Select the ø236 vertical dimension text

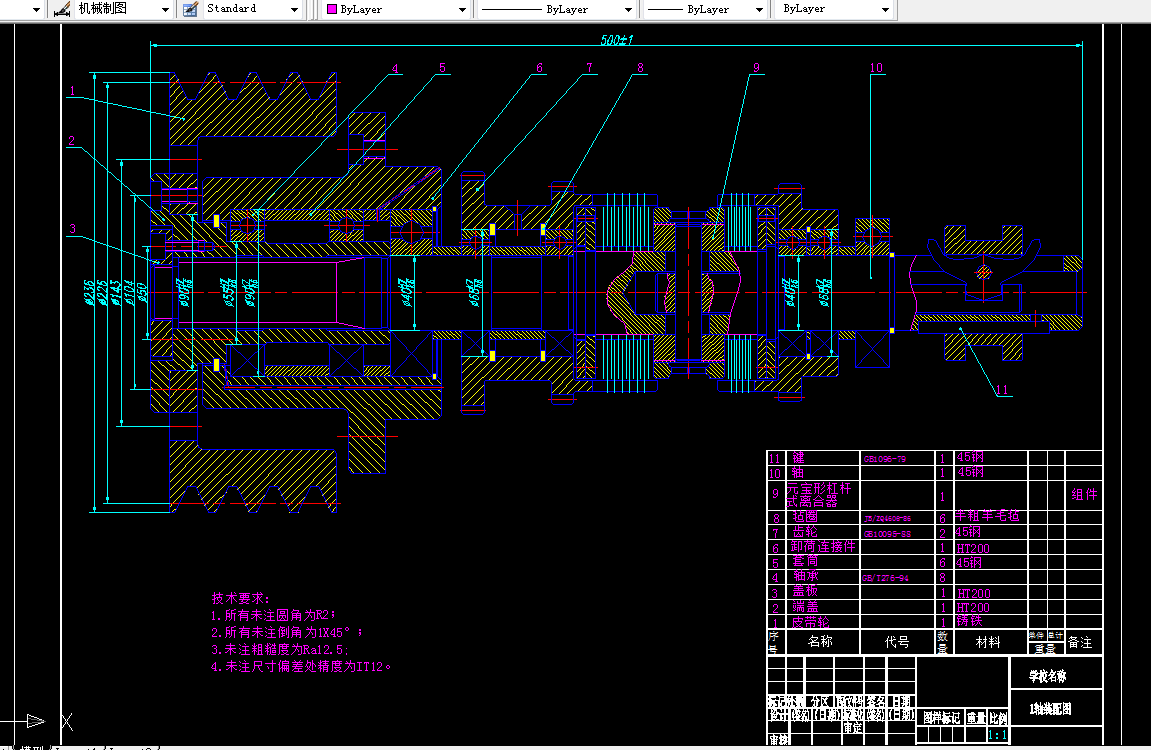(x=90, y=292)
